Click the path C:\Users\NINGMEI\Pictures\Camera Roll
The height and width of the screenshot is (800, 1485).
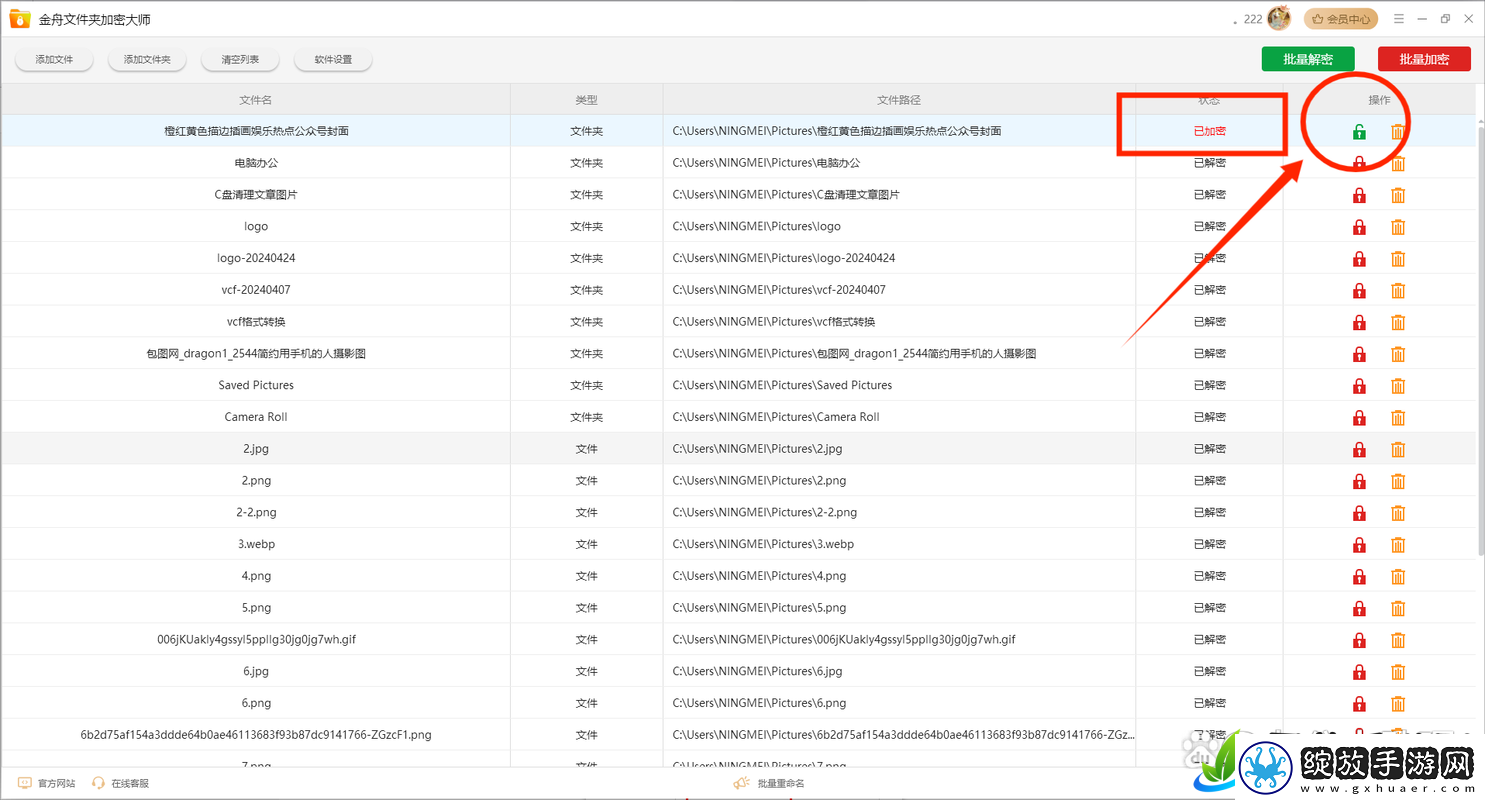pyautogui.click(x=776, y=417)
